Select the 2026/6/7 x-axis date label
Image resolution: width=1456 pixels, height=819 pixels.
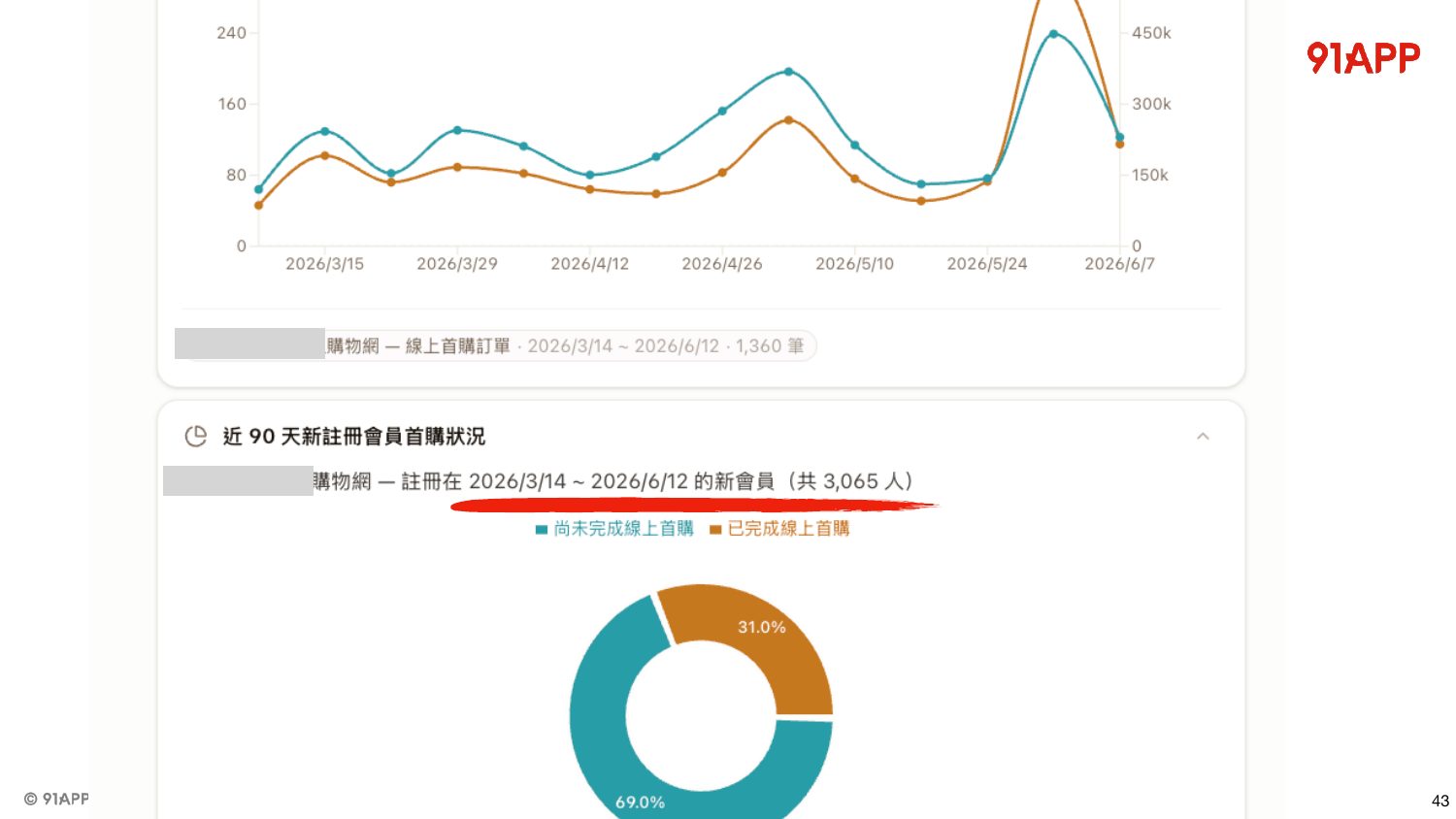pos(1119,264)
